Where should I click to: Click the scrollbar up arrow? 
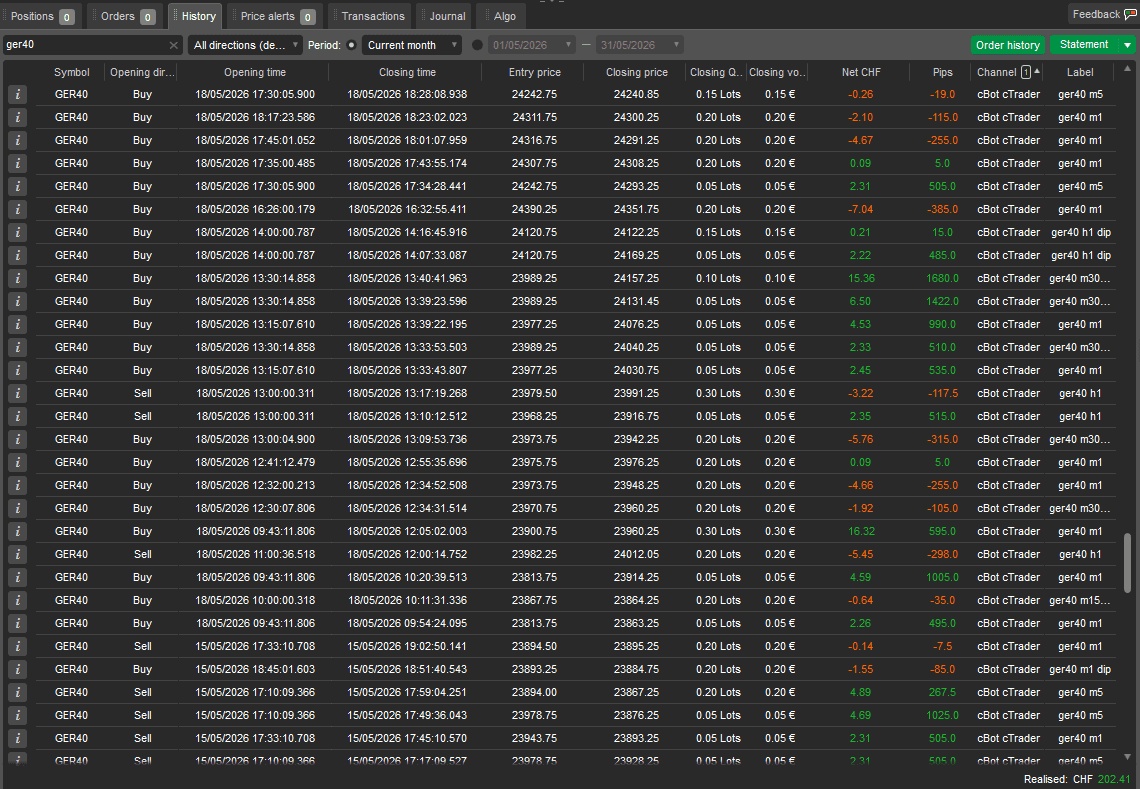tap(1128, 68)
